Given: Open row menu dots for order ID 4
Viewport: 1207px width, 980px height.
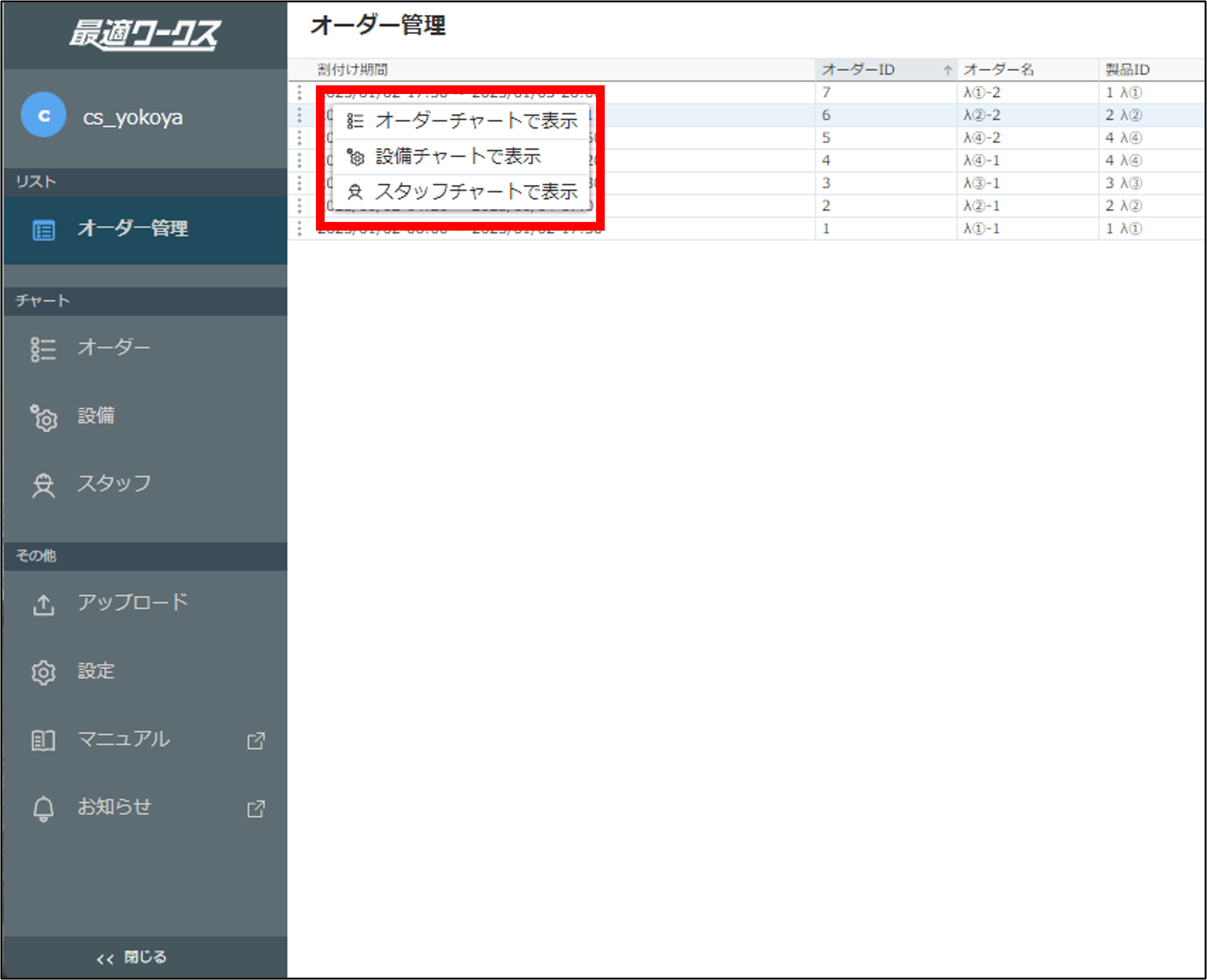Looking at the screenshot, I should 300,160.
